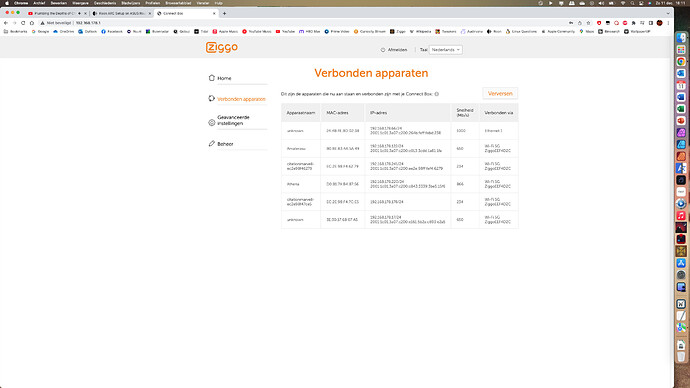Open the Home page in the sidebar
Image resolution: width=690 pixels, height=388 pixels.
pyautogui.click(x=224, y=78)
